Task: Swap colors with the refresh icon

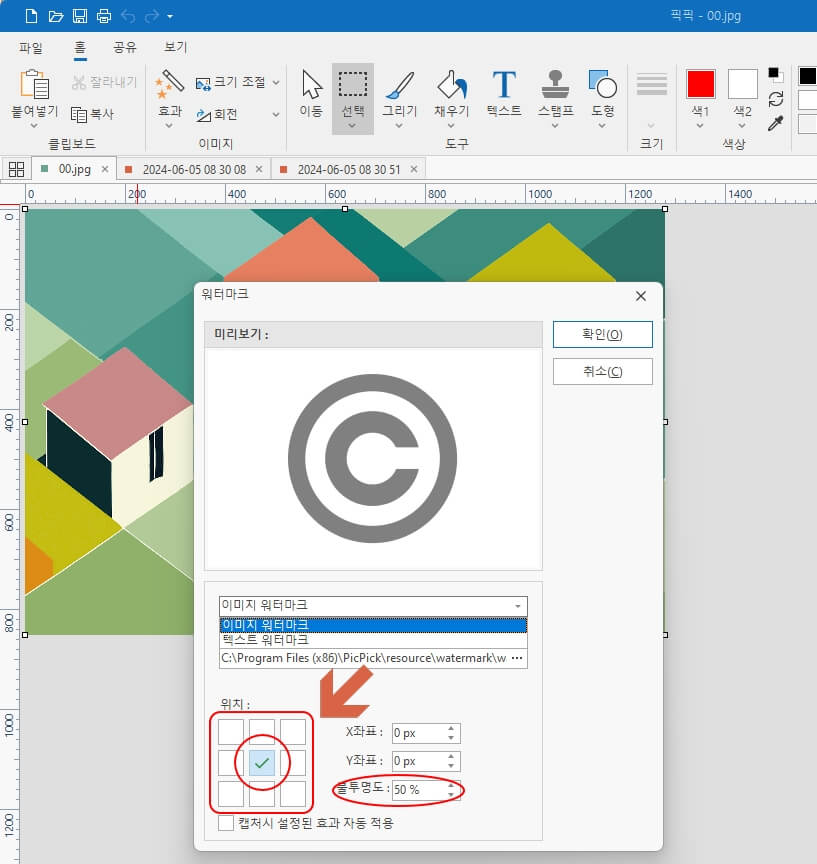Action: 776,99
